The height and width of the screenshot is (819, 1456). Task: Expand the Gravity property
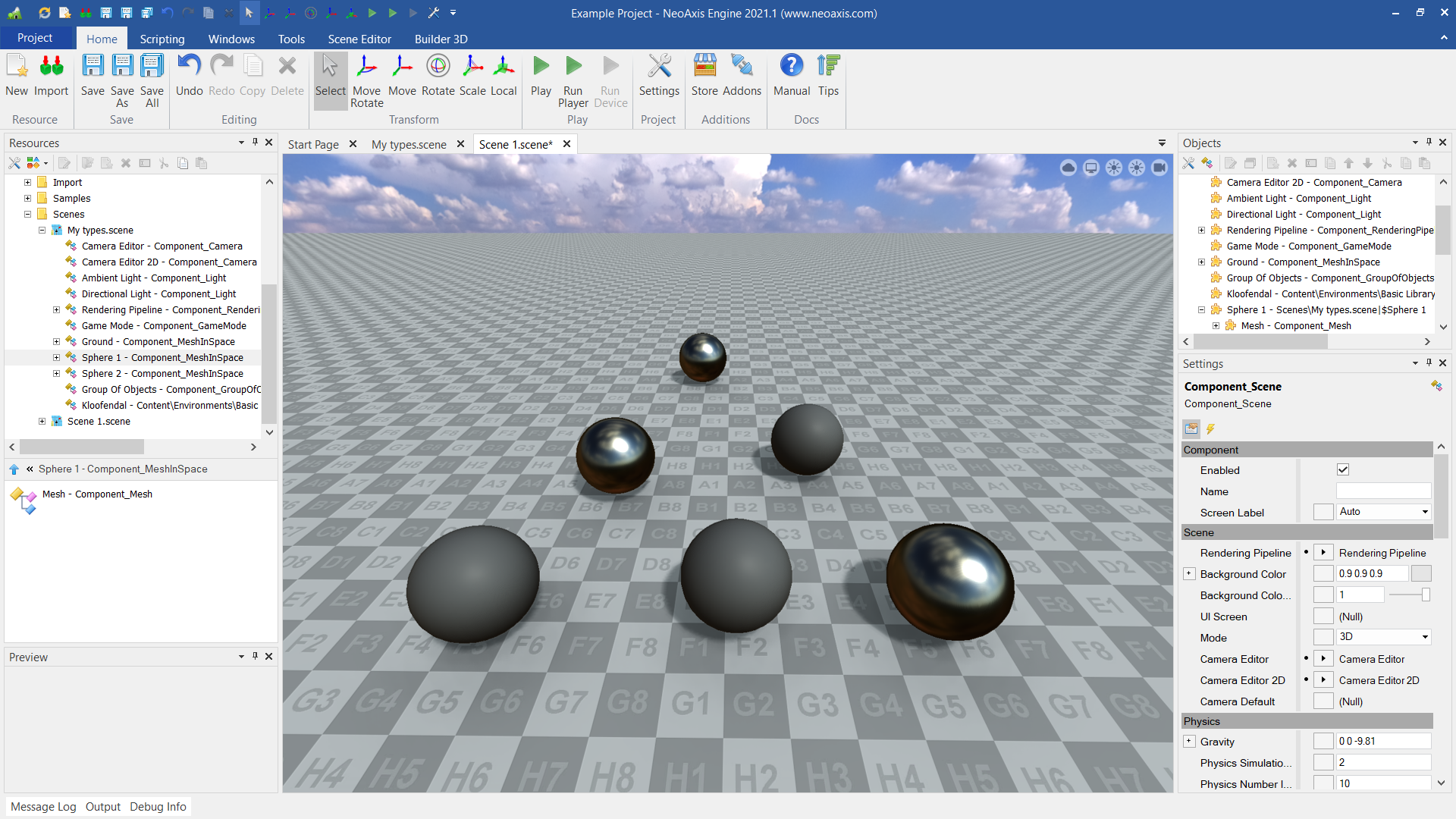[1189, 742]
